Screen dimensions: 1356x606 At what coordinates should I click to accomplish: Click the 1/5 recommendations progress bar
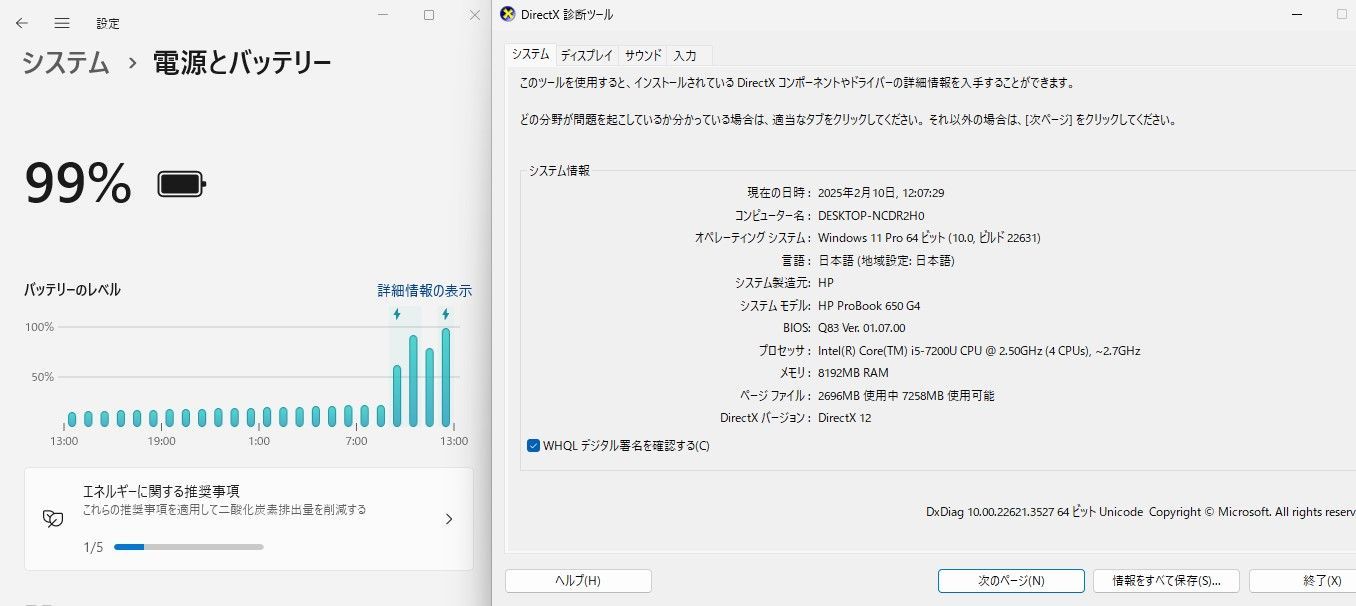pos(189,547)
